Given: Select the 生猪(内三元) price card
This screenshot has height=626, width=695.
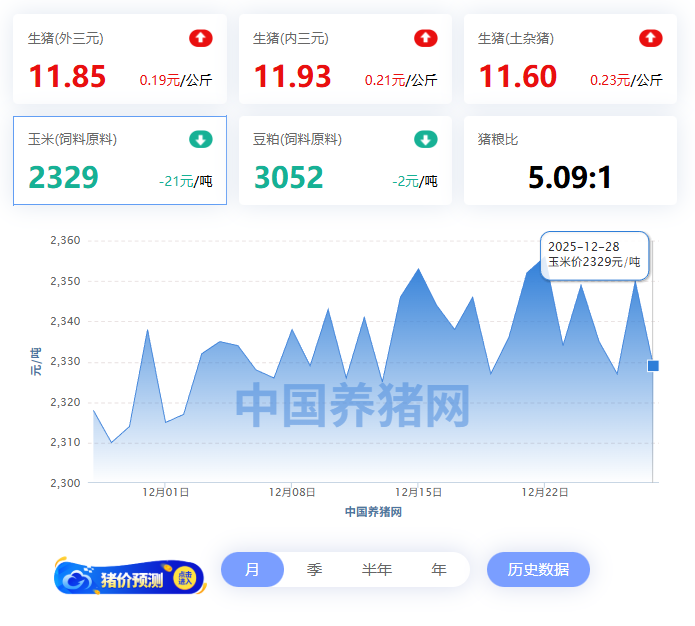Looking at the screenshot, I should [x=345, y=59].
